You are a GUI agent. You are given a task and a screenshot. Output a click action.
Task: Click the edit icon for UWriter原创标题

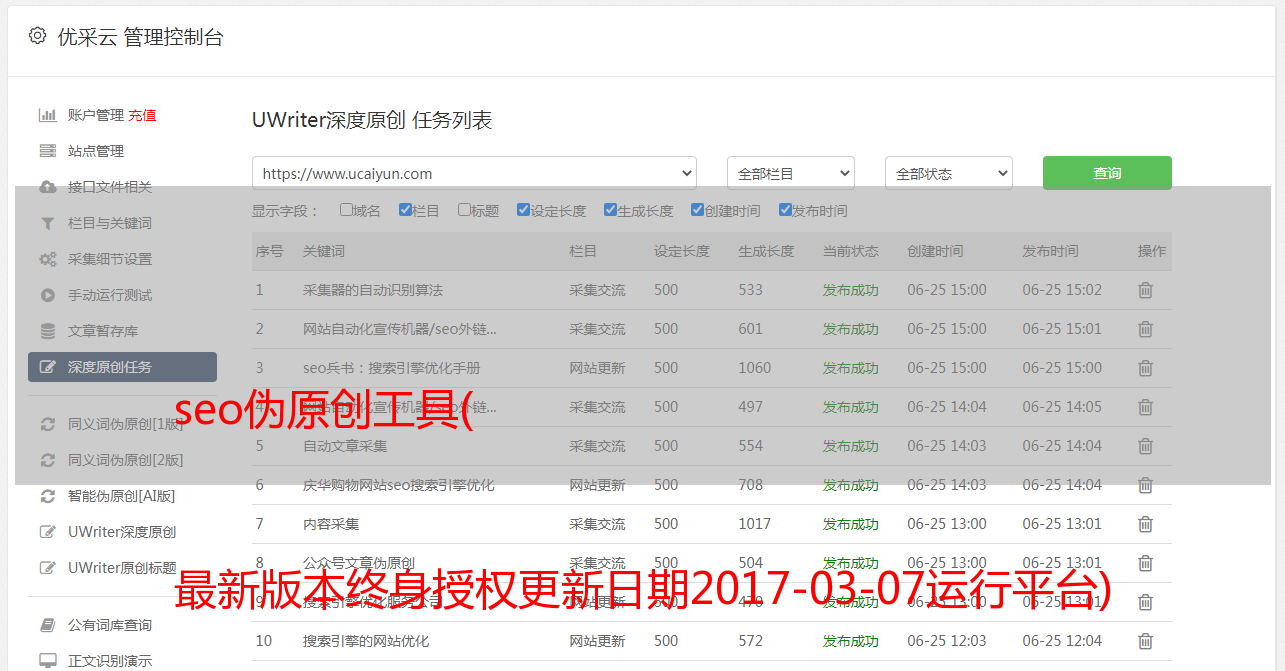(47, 568)
